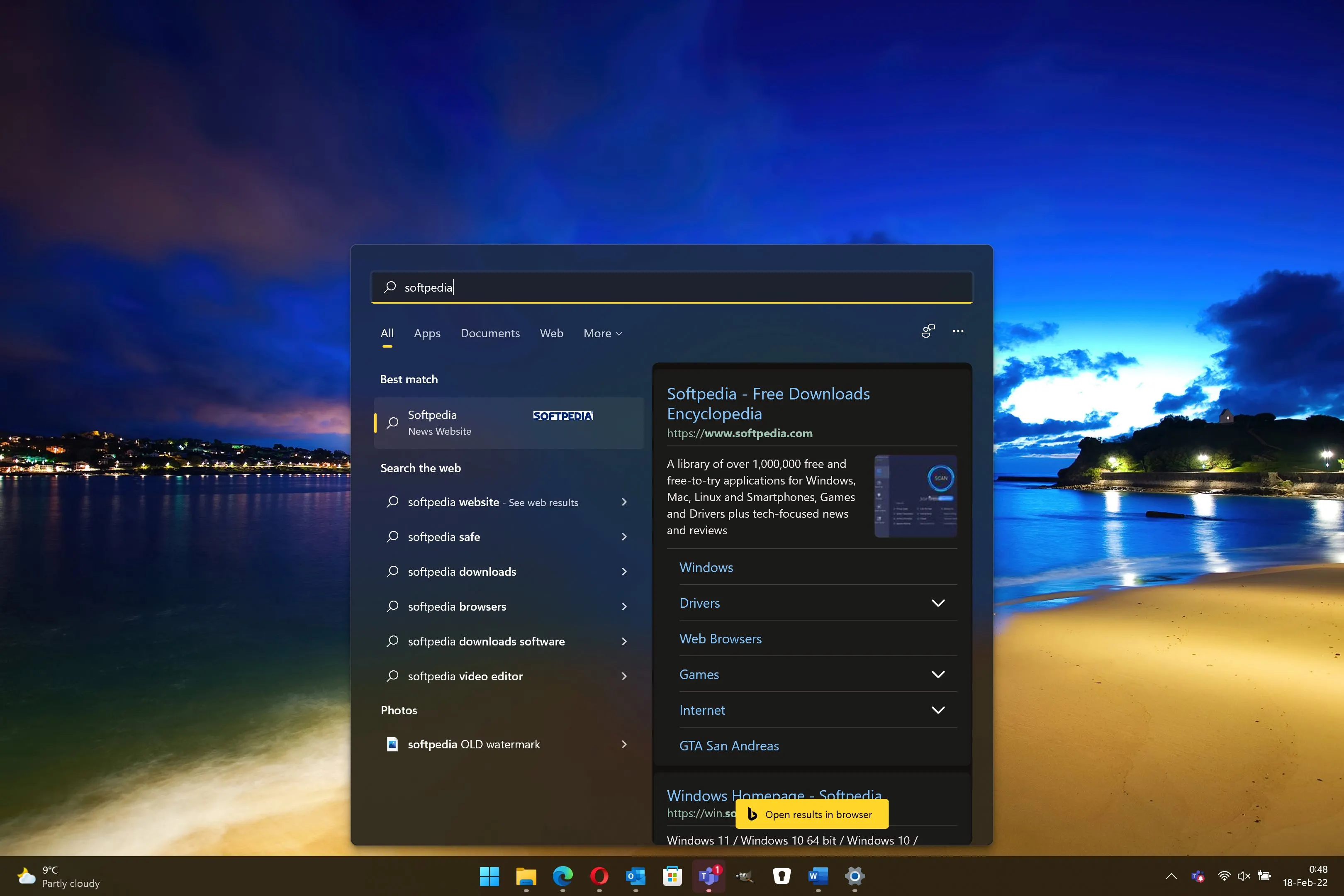This screenshot has width=1344, height=896.
Task: Expand the Drivers section
Action: pos(938,603)
